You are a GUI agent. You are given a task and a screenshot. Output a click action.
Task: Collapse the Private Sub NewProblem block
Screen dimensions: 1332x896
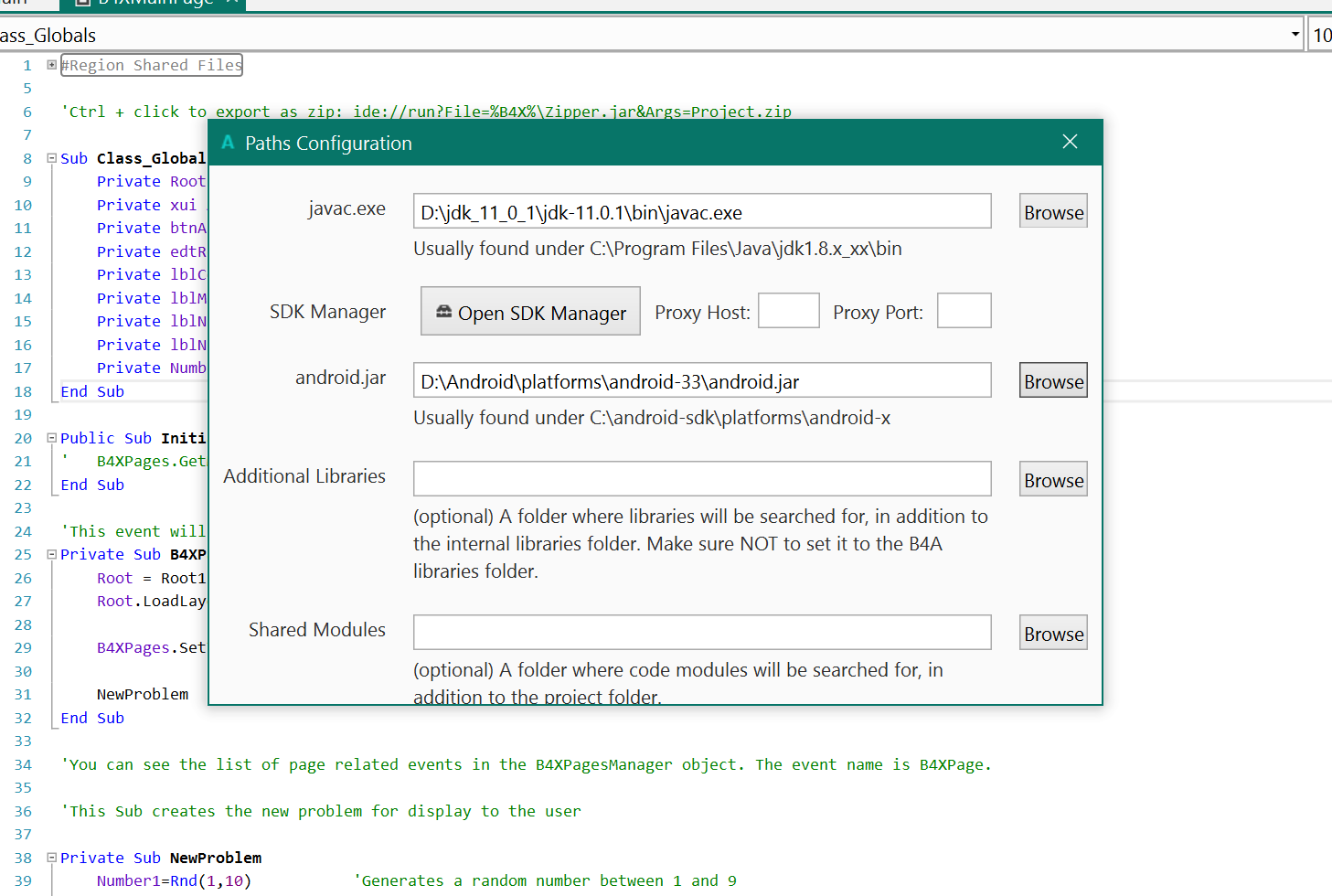52,858
